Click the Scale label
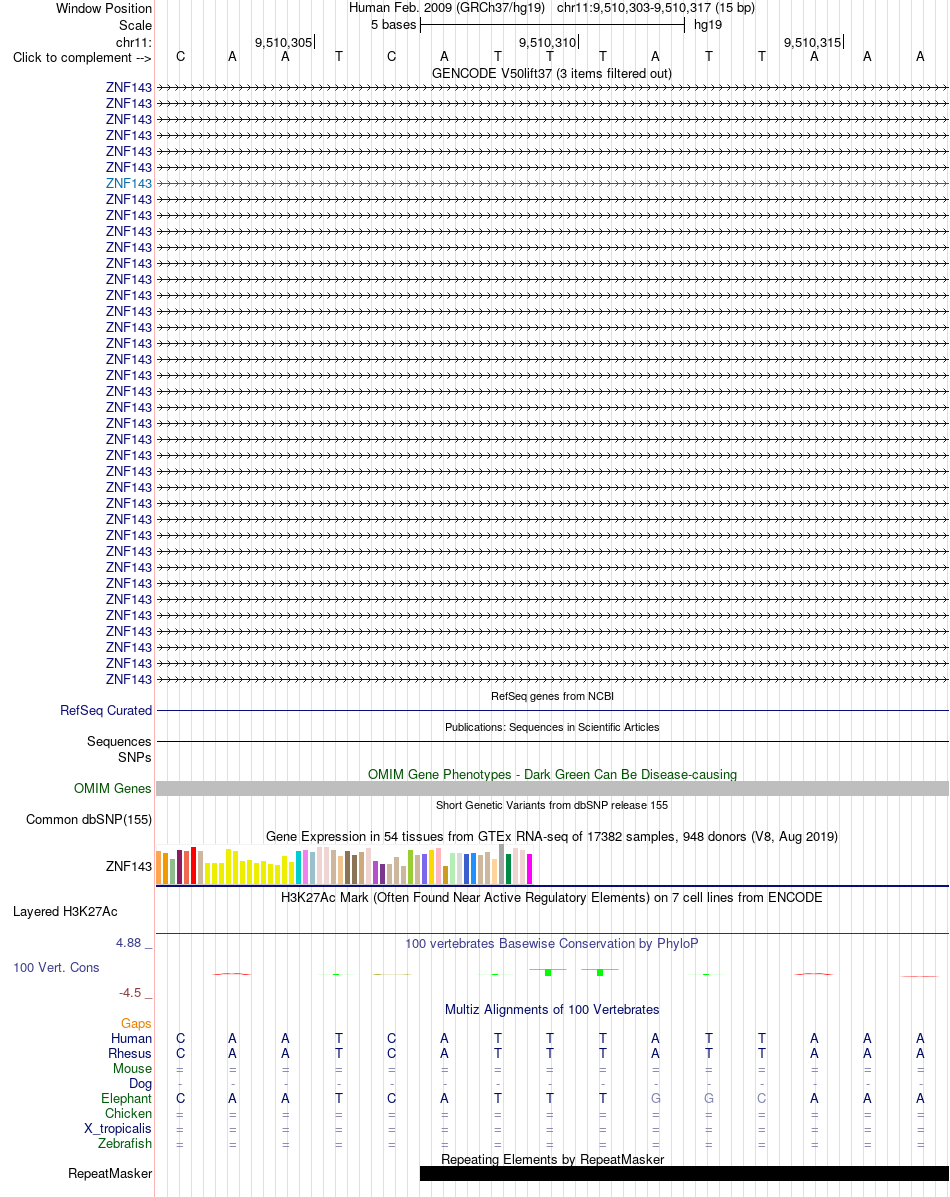950x1197 pixels. pos(135,25)
